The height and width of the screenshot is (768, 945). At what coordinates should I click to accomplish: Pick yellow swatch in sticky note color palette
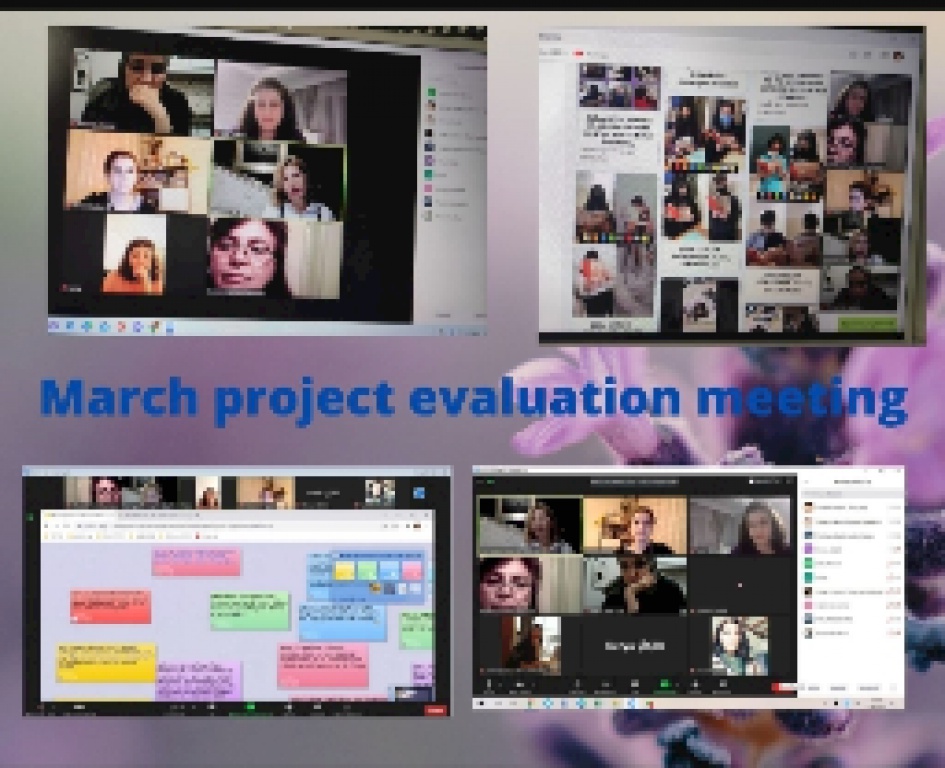click(345, 571)
